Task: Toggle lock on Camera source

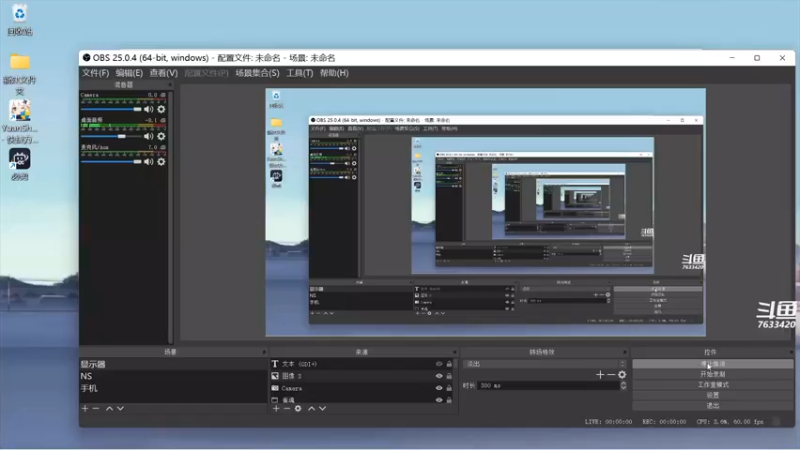Action: 449,388
